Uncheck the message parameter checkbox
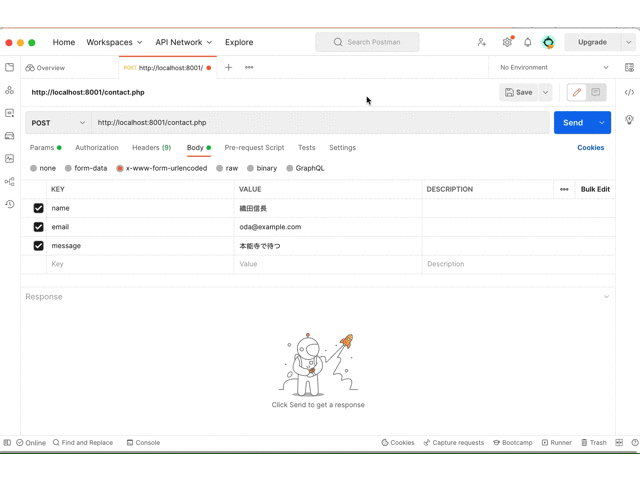The width and height of the screenshot is (640, 480). tap(38, 246)
